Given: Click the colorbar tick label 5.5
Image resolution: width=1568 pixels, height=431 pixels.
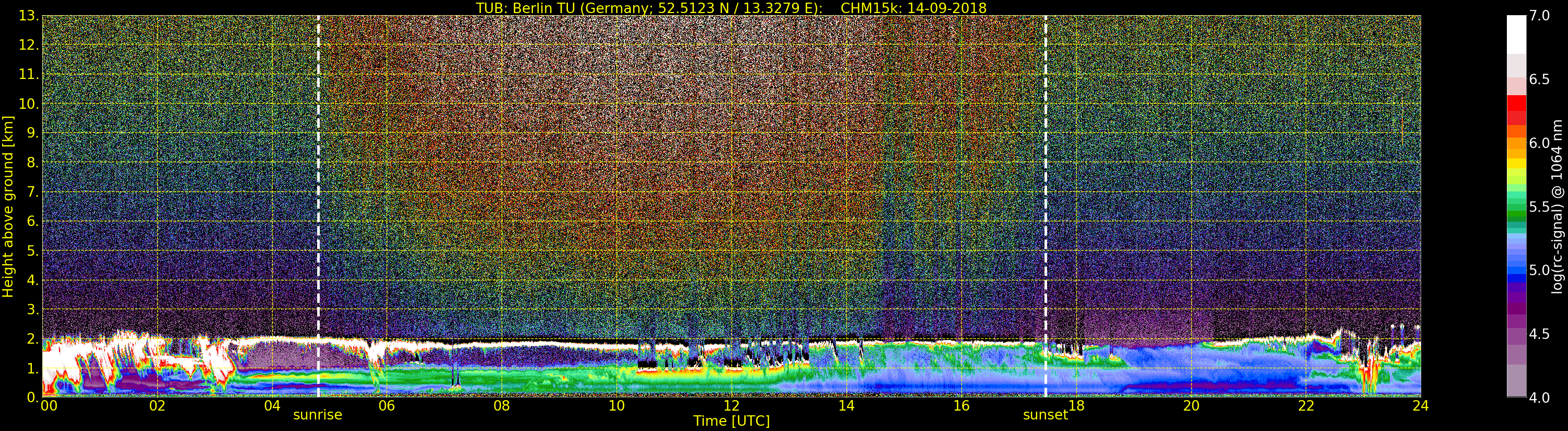Looking at the screenshot, I should (1539, 207).
